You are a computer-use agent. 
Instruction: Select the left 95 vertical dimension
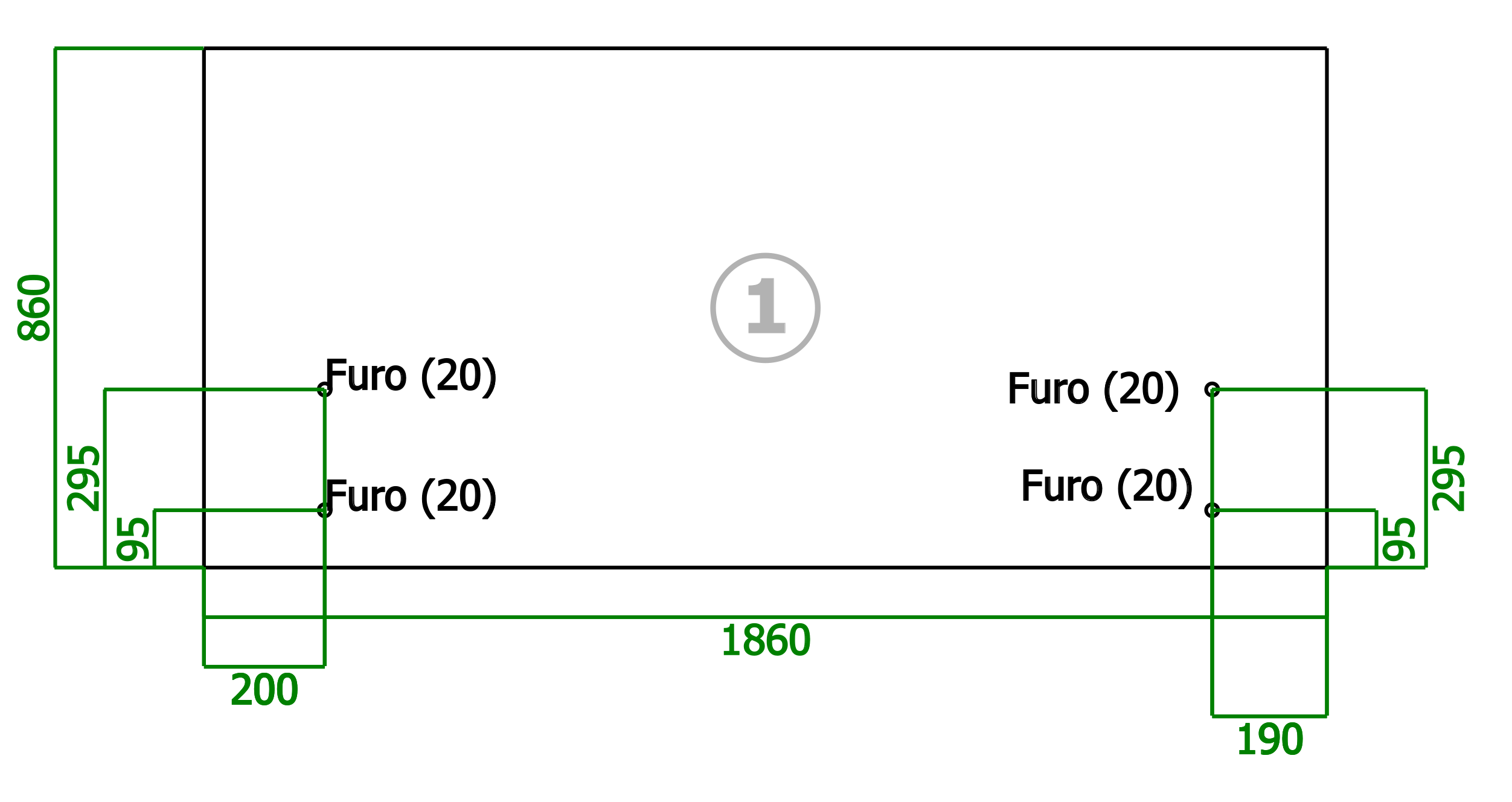coord(133,539)
